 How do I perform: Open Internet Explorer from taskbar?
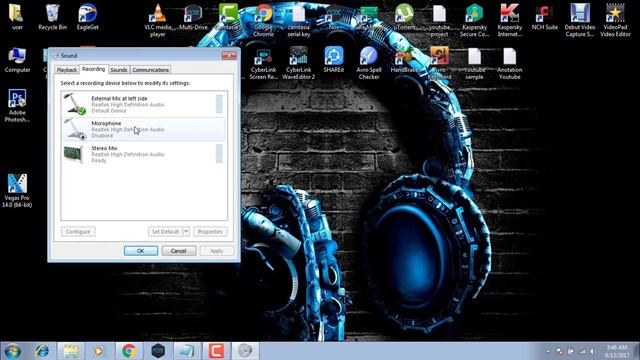click(x=42, y=351)
